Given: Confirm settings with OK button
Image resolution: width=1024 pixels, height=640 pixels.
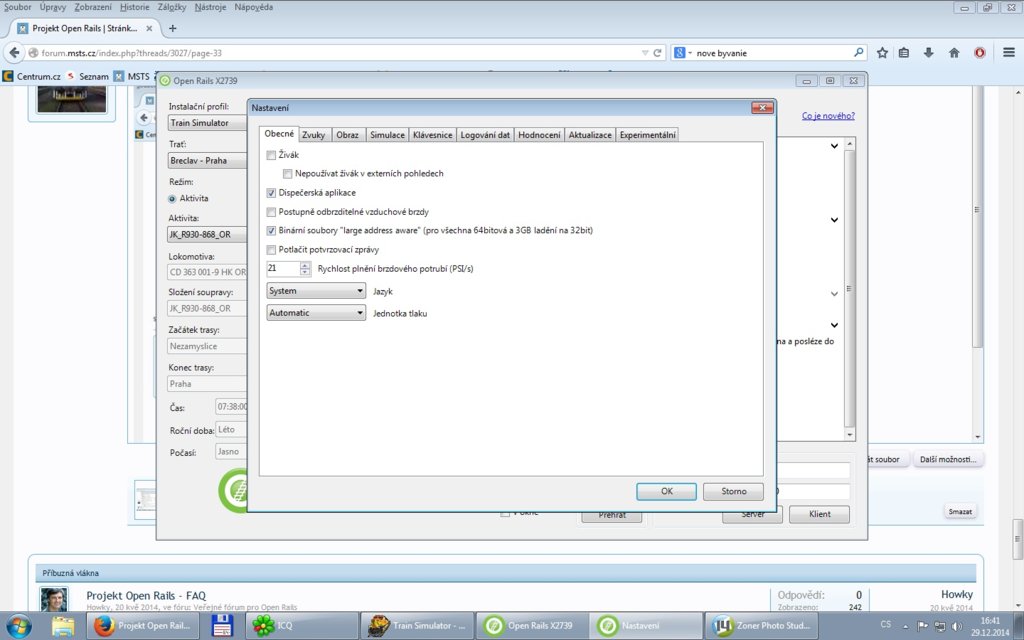Looking at the screenshot, I should (x=666, y=491).
